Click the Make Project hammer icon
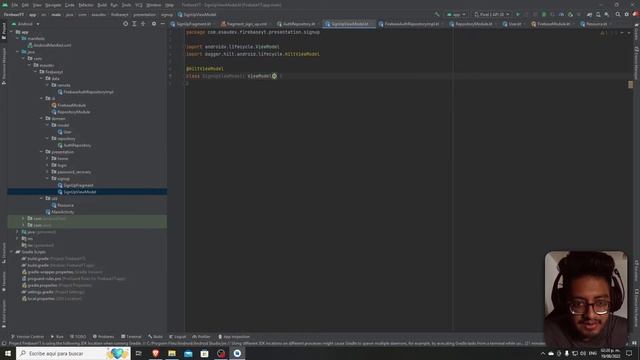 tap(437, 14)
